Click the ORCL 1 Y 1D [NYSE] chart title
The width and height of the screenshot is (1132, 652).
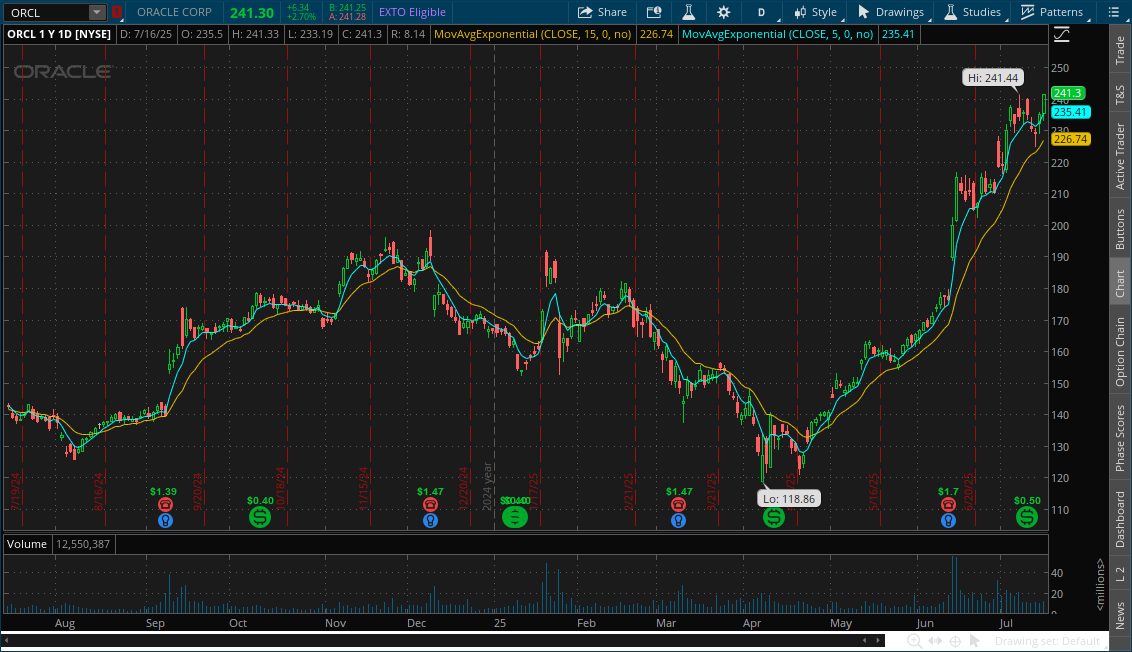click(x=59, y=34)
